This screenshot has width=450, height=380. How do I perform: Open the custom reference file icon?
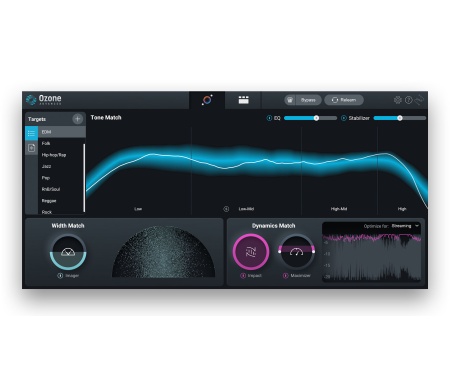point(31,148)
